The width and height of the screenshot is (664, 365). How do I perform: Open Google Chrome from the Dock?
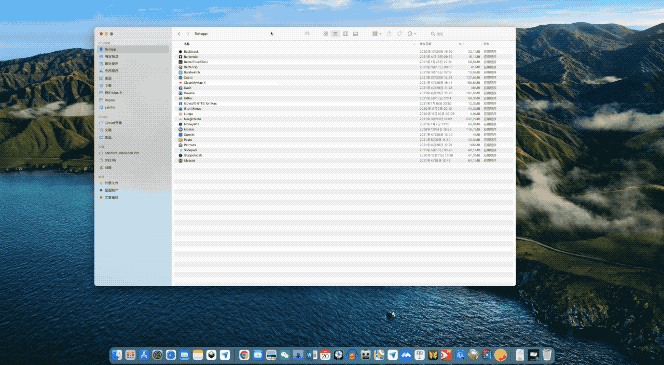point(244,355)
